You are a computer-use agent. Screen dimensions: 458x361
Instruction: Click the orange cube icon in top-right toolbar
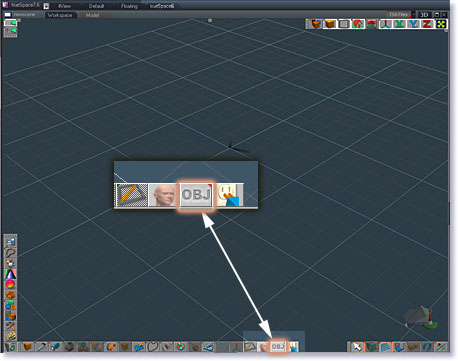(330, 24)
